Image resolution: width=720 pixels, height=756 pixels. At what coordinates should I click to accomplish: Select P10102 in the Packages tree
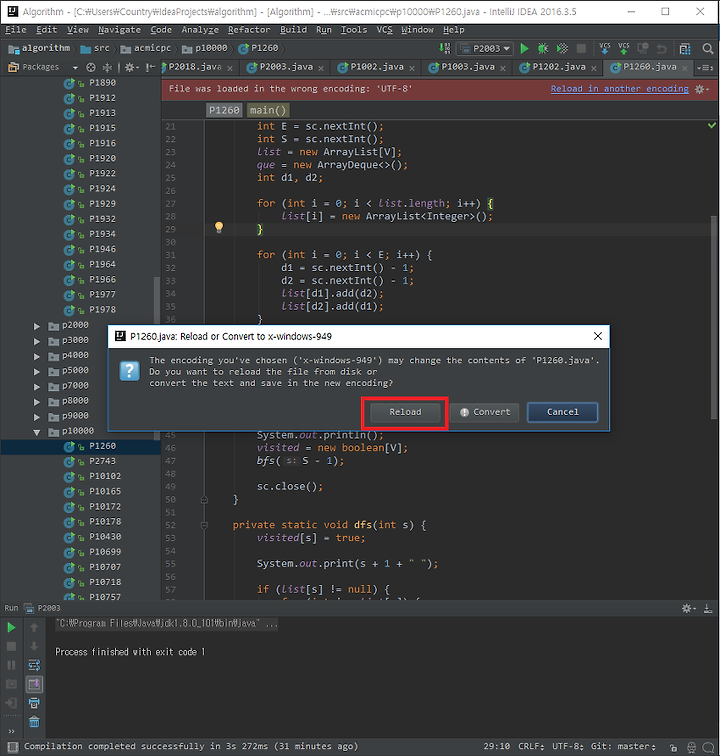(105, 476)
